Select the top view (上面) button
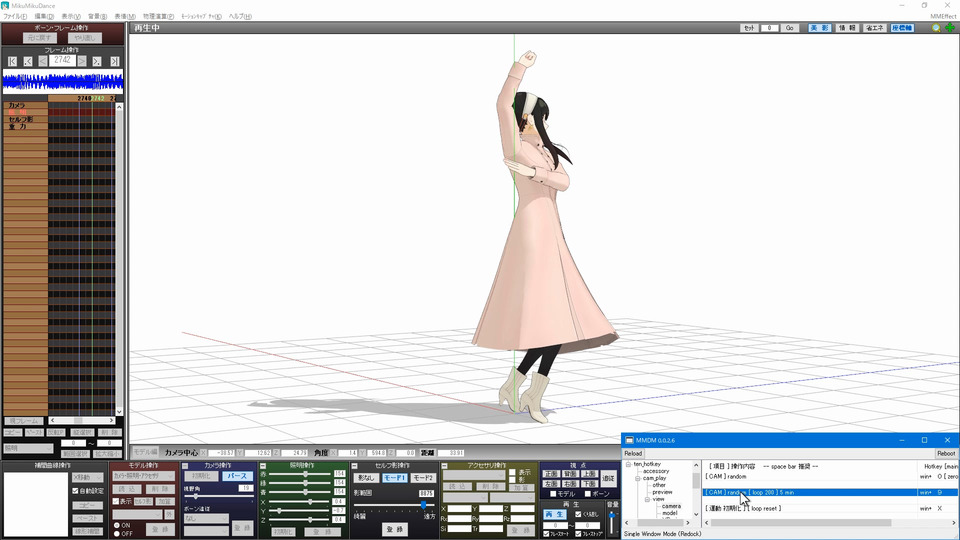Screen dimensions: 960x540 point(589,474)
